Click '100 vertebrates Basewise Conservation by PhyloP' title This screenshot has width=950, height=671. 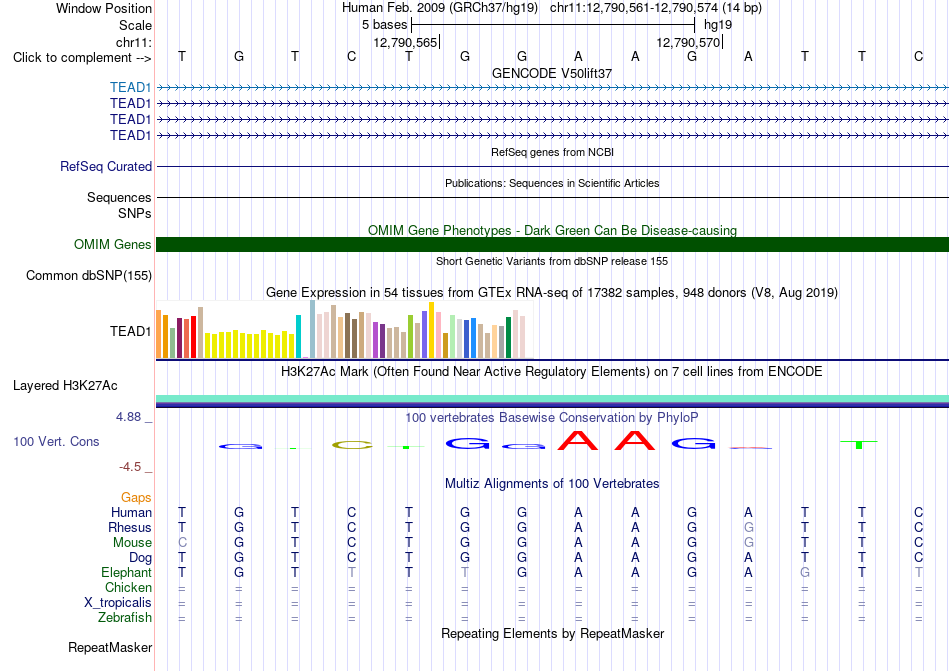552,417
